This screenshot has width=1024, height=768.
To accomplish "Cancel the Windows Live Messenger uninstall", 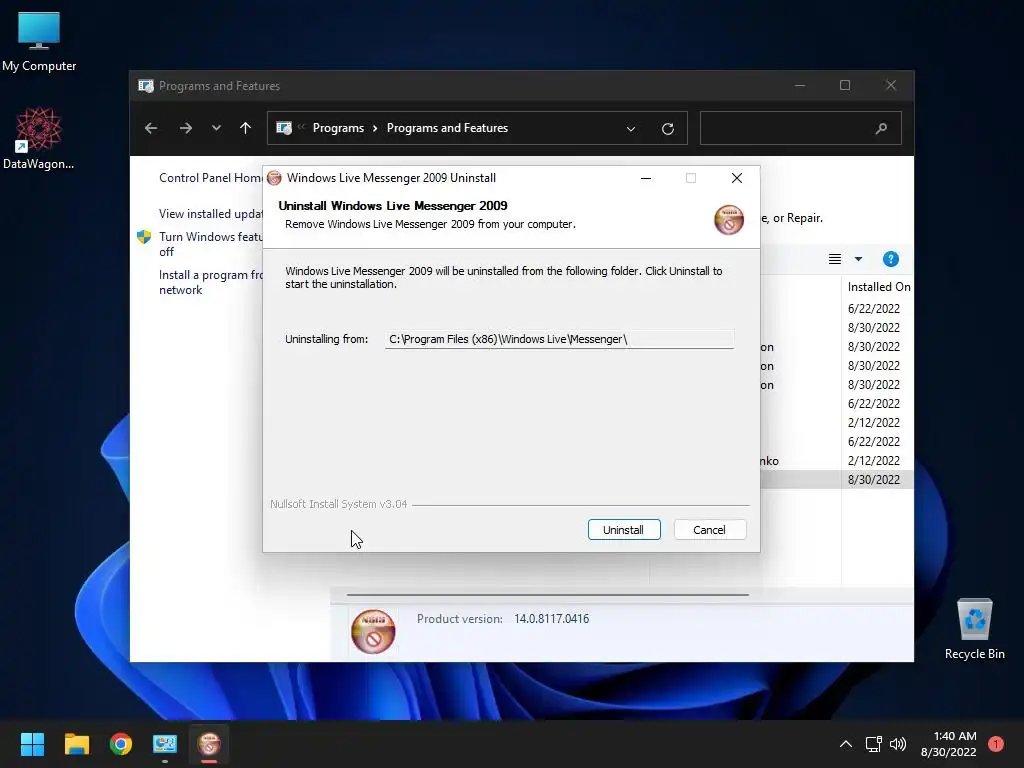I will pos(709,530).
